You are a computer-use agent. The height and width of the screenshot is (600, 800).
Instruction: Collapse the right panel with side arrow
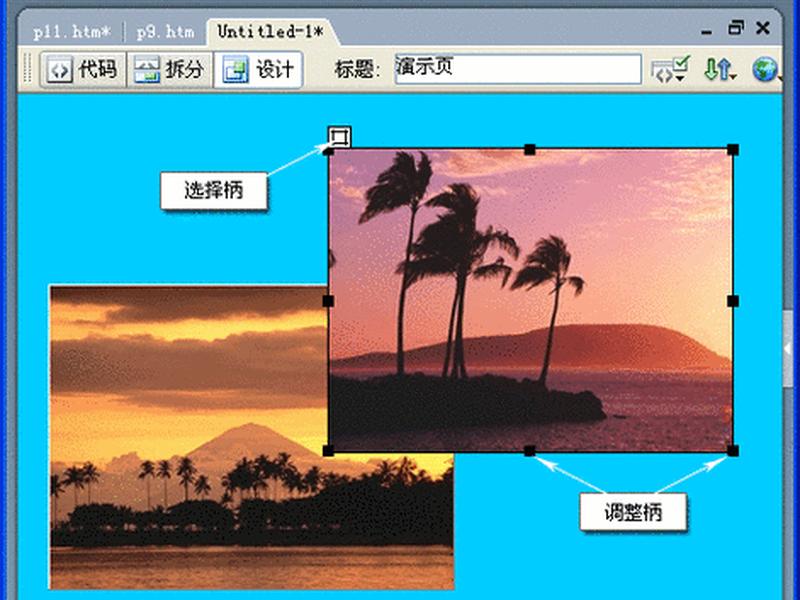(x=788, y=349)
